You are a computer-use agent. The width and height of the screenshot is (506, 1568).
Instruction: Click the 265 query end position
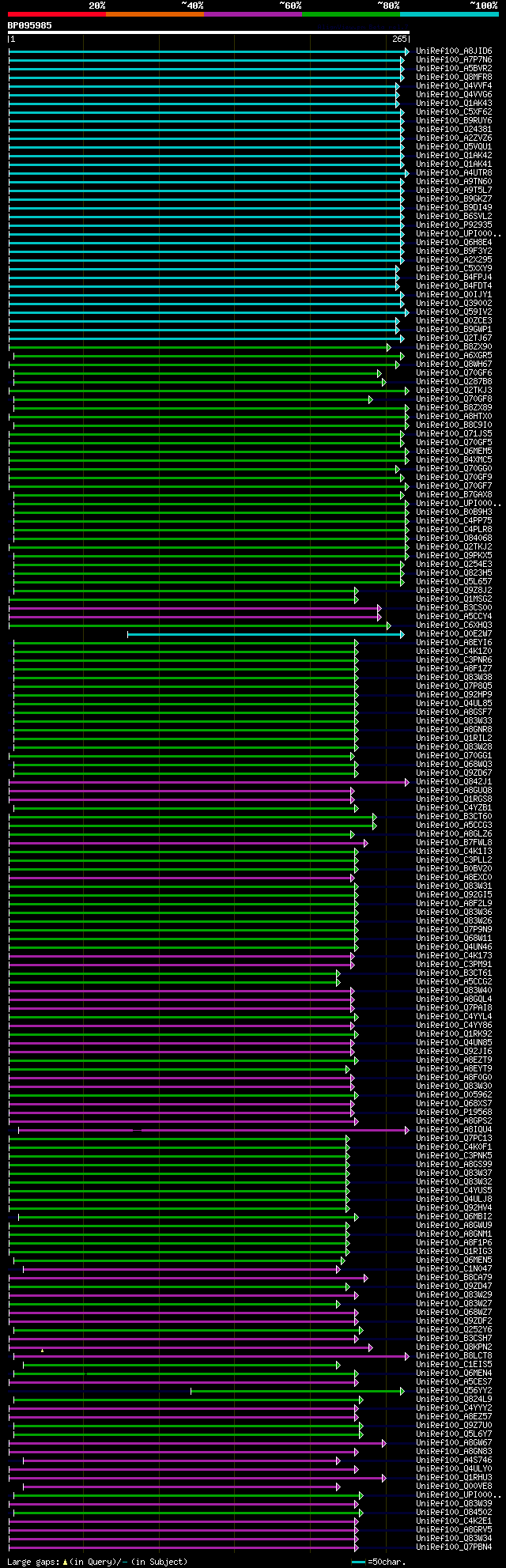point(398,39)
